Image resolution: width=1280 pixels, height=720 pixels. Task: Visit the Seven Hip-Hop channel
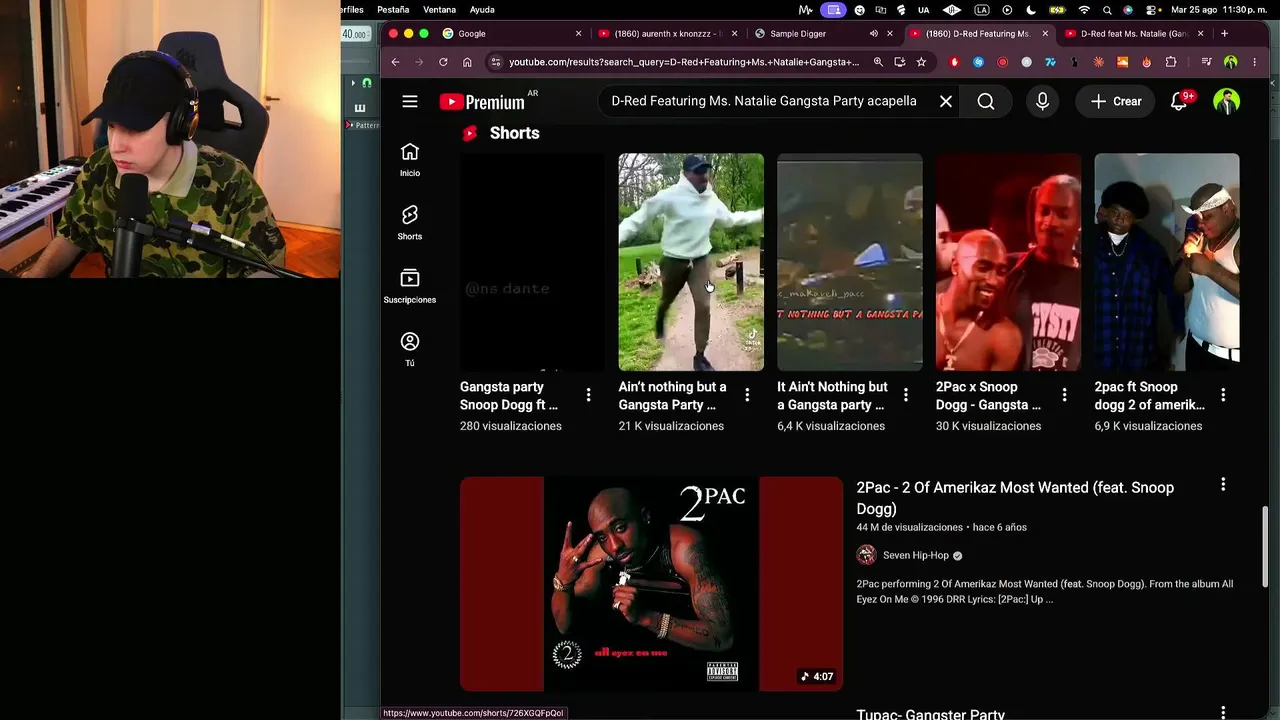click(x=915, y=555)
